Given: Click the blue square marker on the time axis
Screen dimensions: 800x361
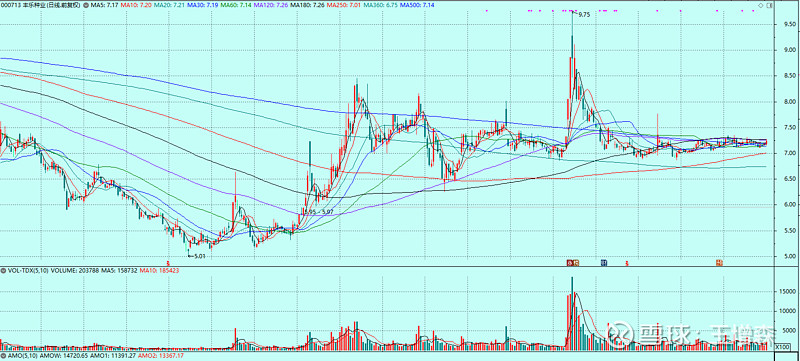Looking at the screenshot, I should pos(604,263).
